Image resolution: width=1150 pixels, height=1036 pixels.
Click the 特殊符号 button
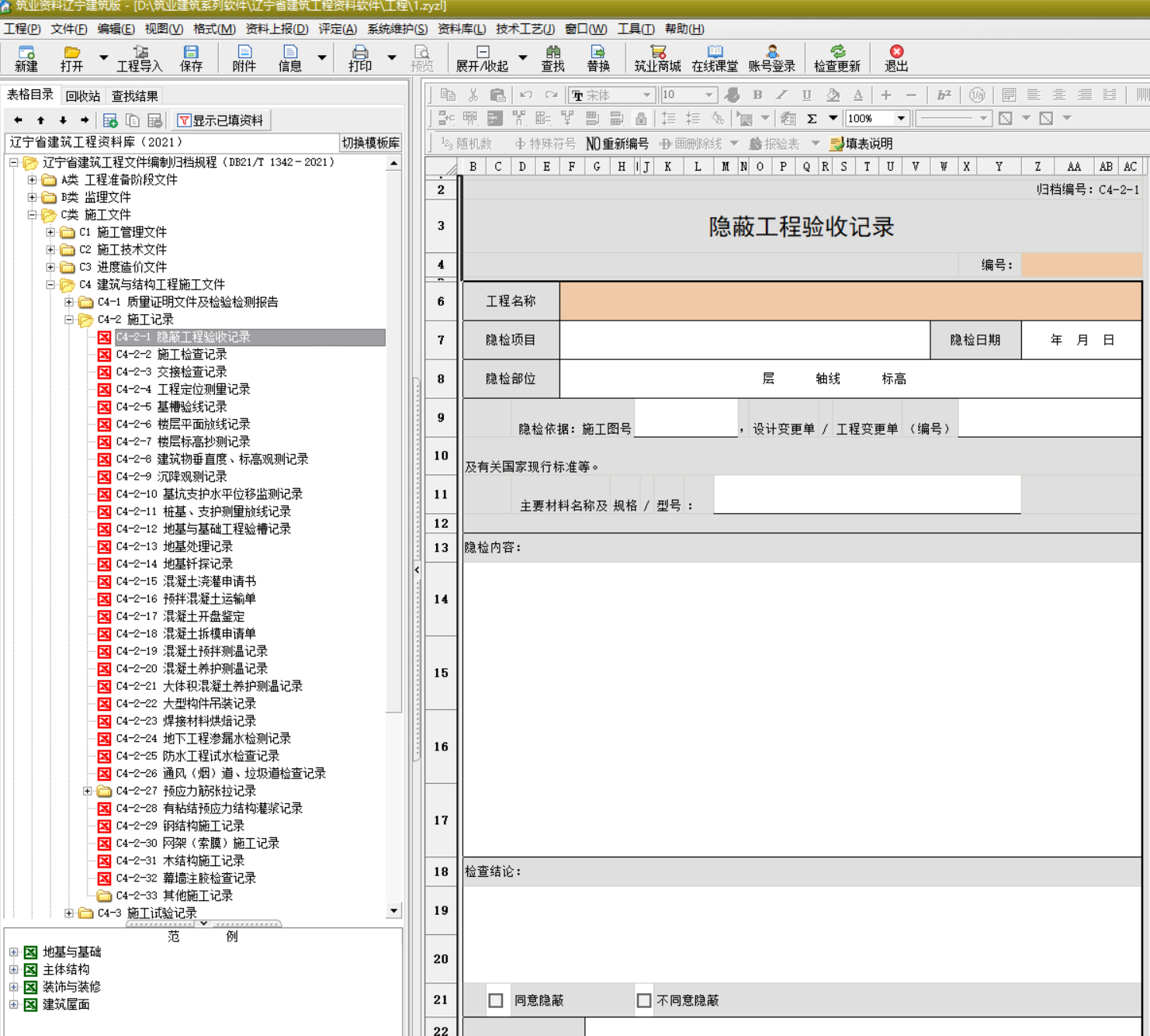(546, 144)
